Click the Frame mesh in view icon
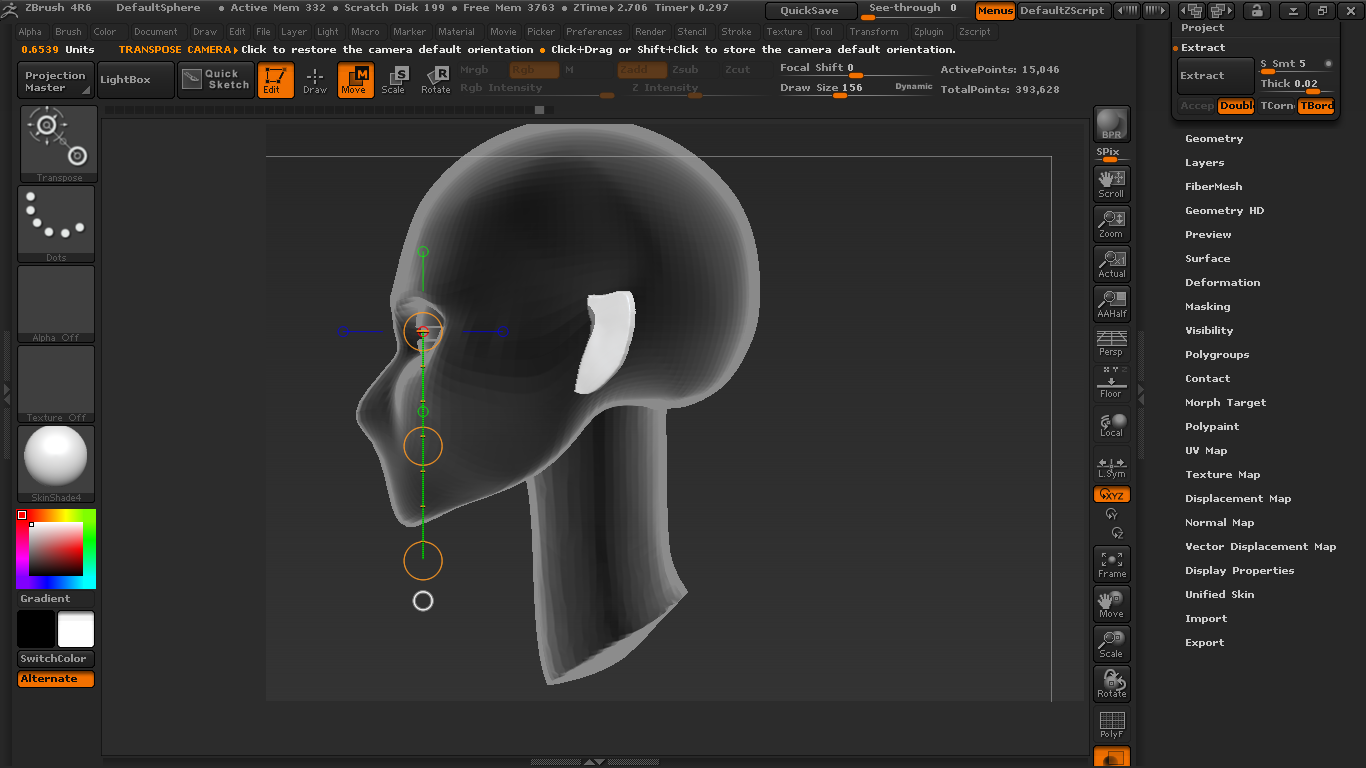Viewport: 1366px width, 768px height. [1111, 564]
